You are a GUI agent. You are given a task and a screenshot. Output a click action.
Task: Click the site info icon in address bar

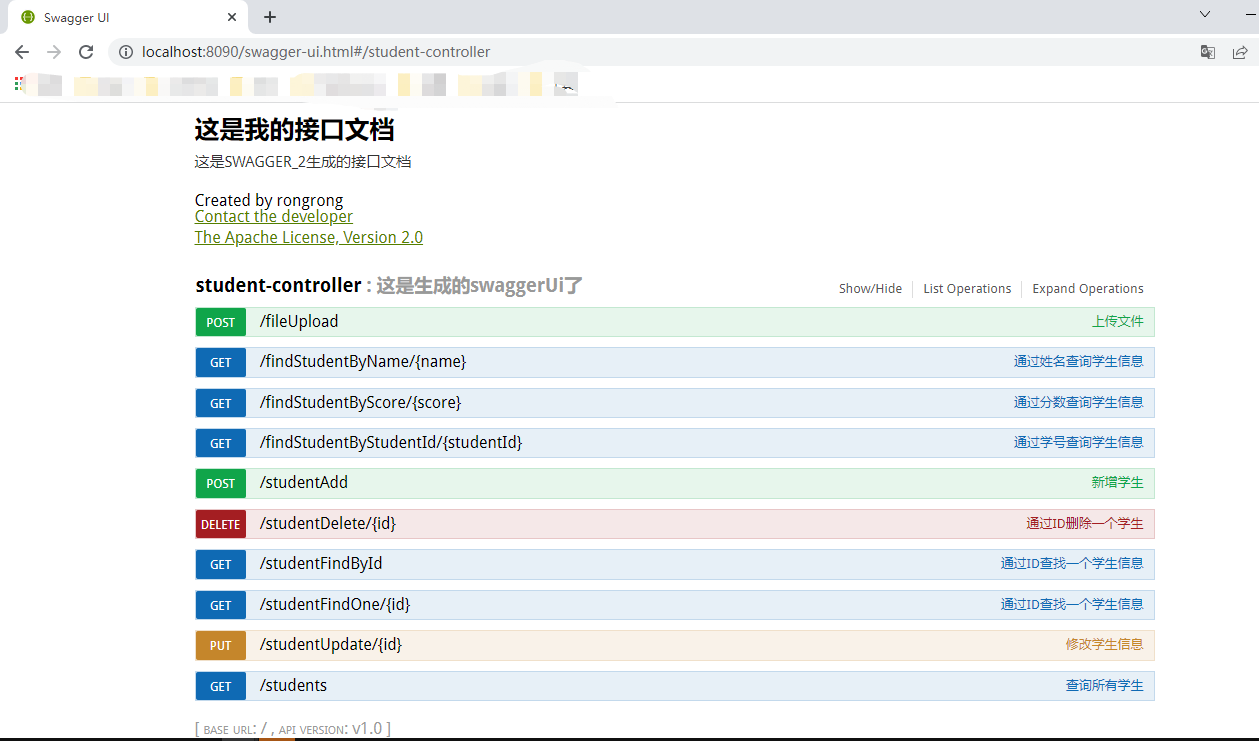click(126, 52)
